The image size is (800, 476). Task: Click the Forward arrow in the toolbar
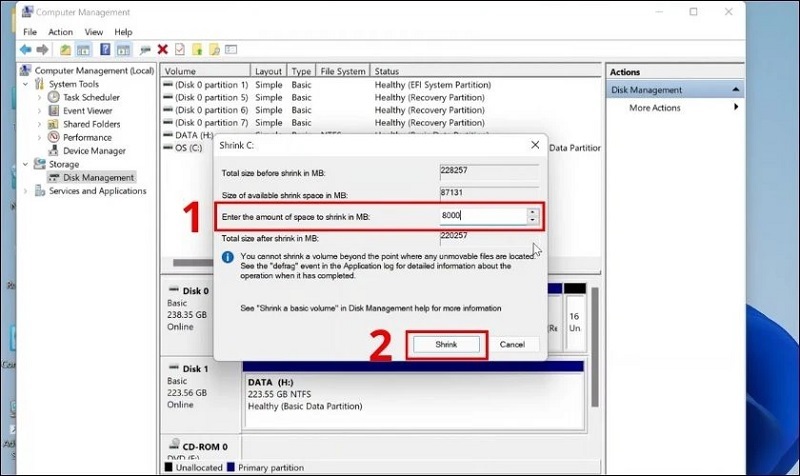pyautogui.click(x=42, y=49)
